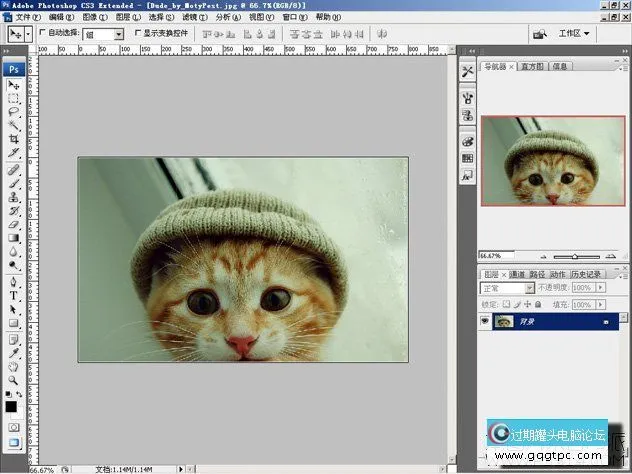Select the Move tool in the toolbox
Screen dimensions: 632x474
pos(14,86)
